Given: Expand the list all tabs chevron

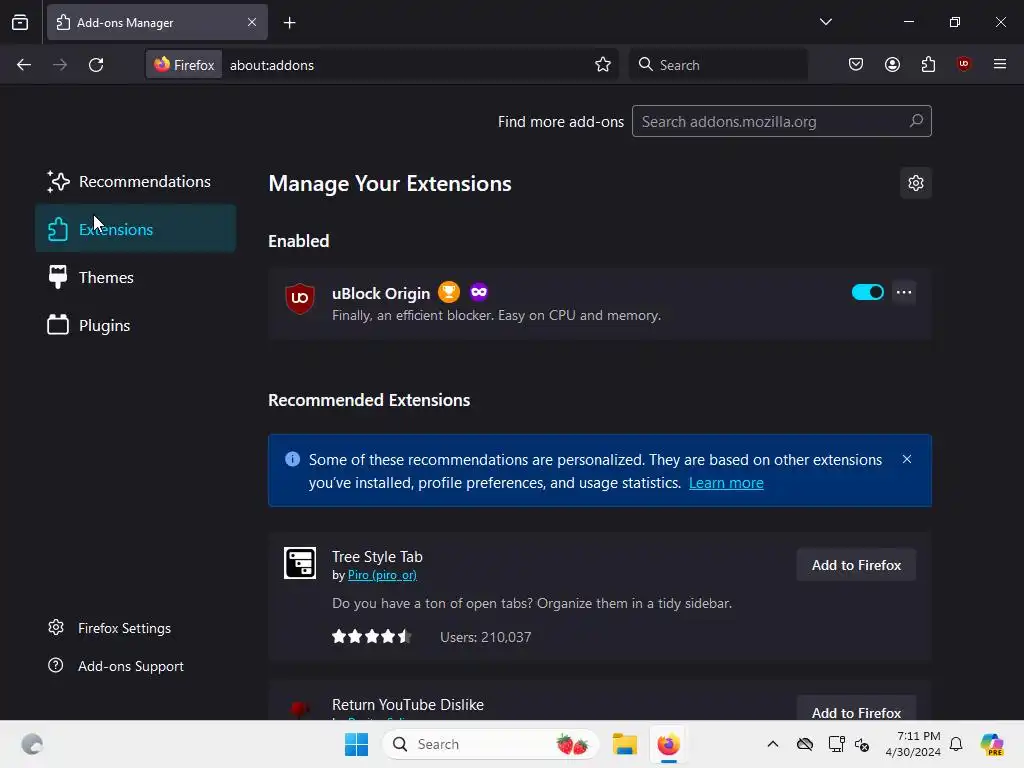Looking at the screenshot, I should point(825,22).
